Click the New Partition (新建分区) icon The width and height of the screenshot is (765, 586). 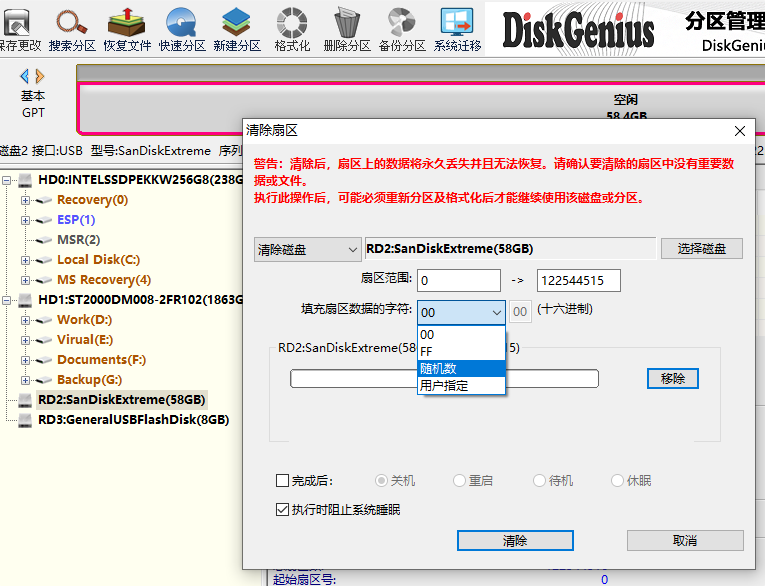[x=236, y=22]
